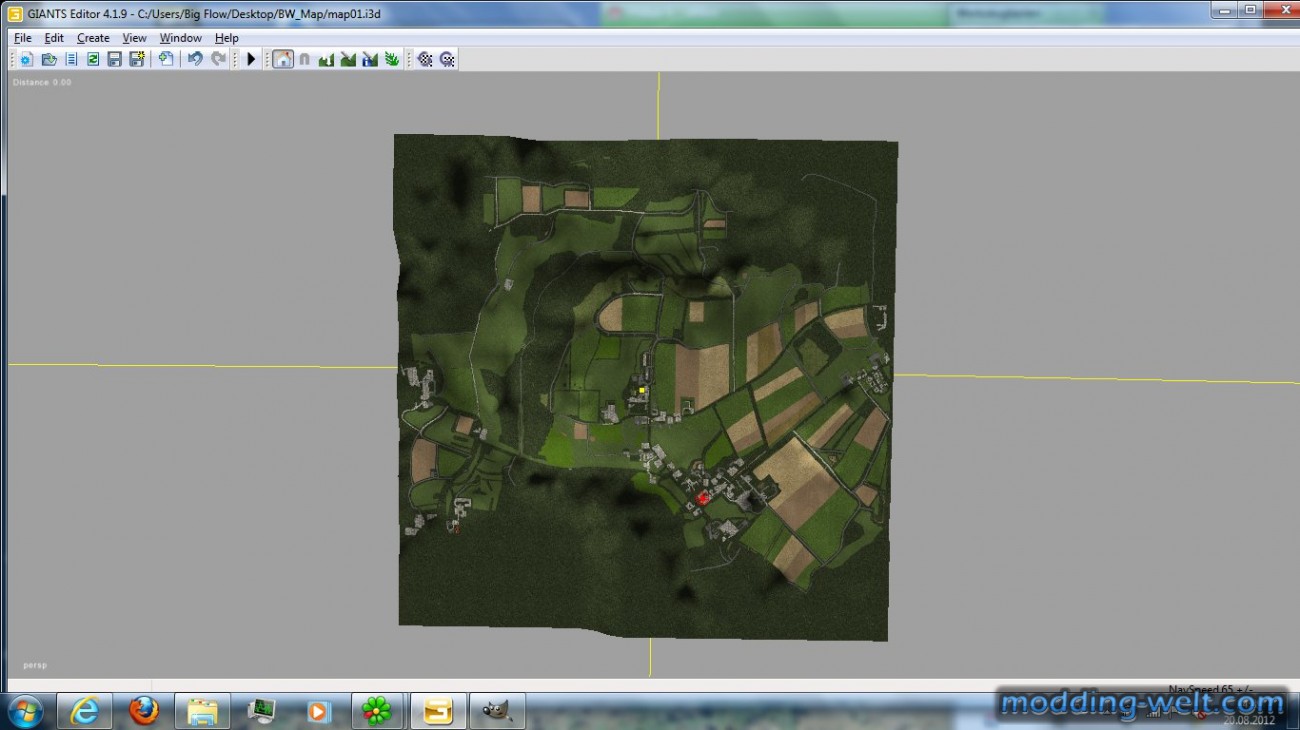This screenshot has height=730, width=1300.
Task: Open the Help menu
Action: tap(227, 38)
